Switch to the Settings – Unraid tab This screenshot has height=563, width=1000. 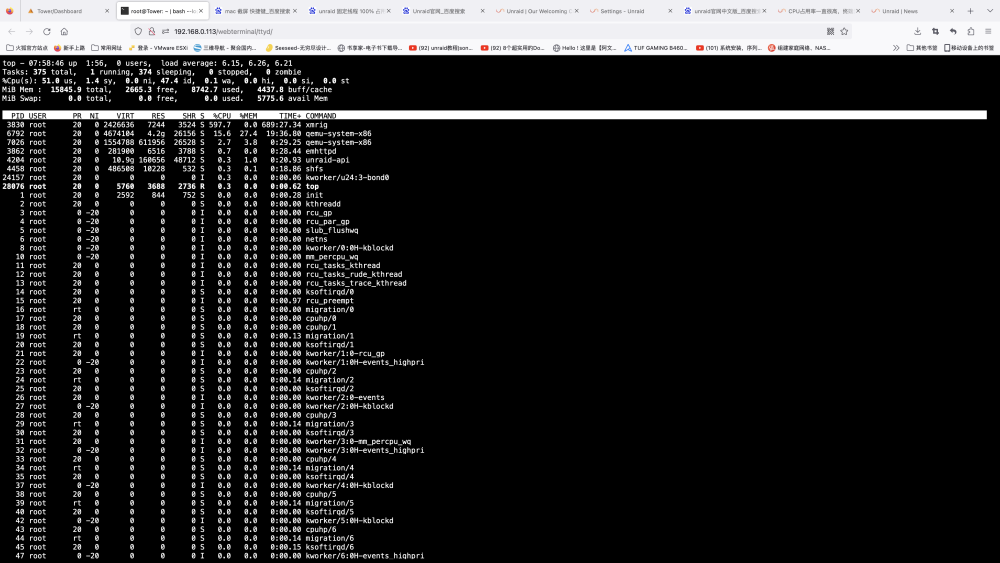coord(633,11)
